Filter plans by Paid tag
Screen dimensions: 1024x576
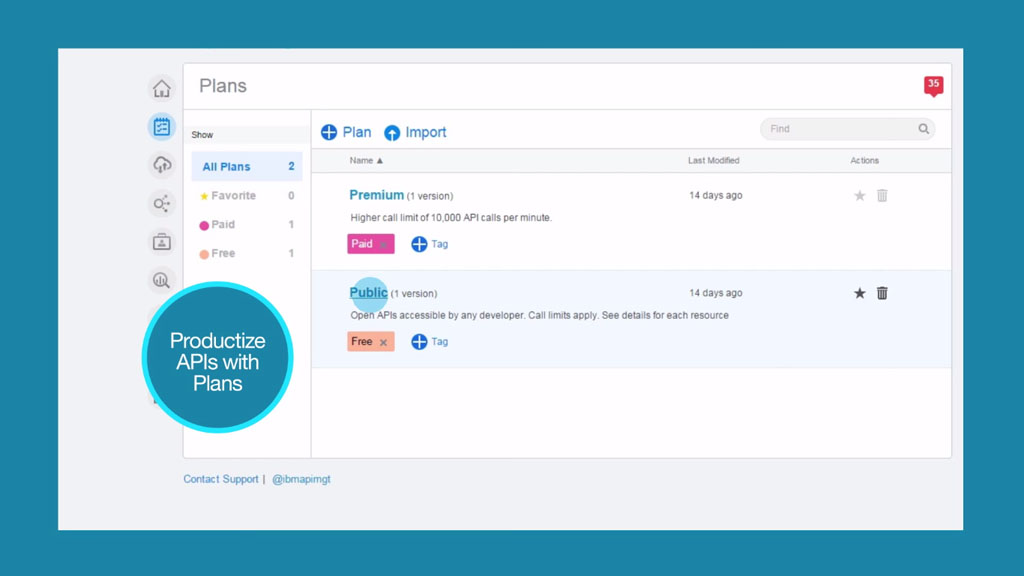tap(247, 224)
